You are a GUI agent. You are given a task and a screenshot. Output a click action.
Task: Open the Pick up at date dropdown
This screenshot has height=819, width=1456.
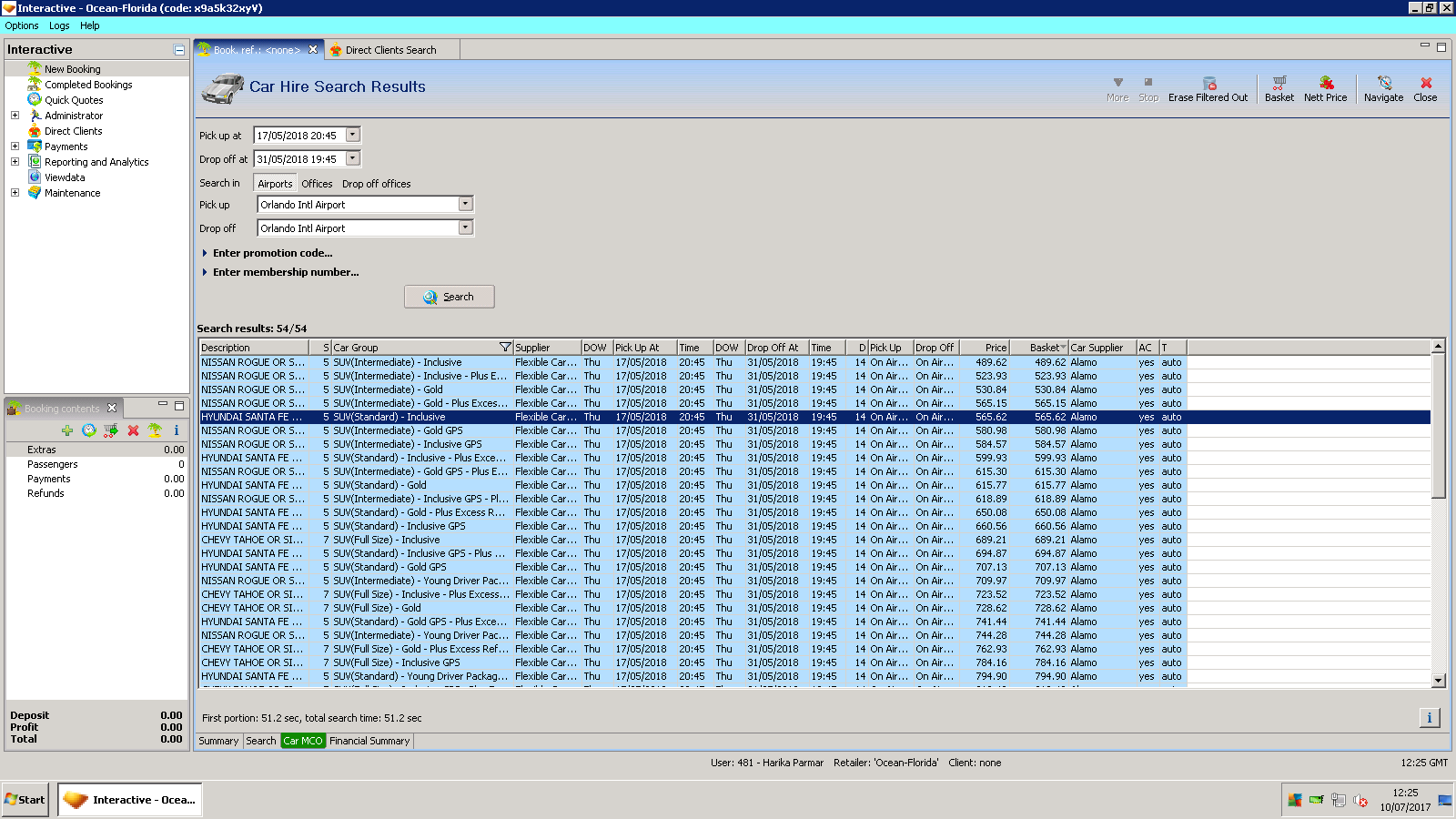pyautogui.click(x=353, y=135)
